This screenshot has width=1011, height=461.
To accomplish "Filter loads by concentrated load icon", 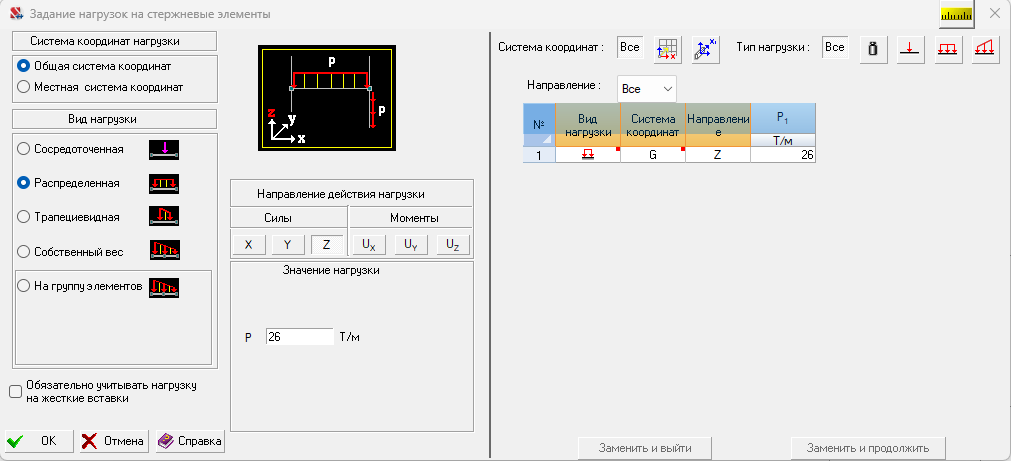I will [x=910, y=48].
